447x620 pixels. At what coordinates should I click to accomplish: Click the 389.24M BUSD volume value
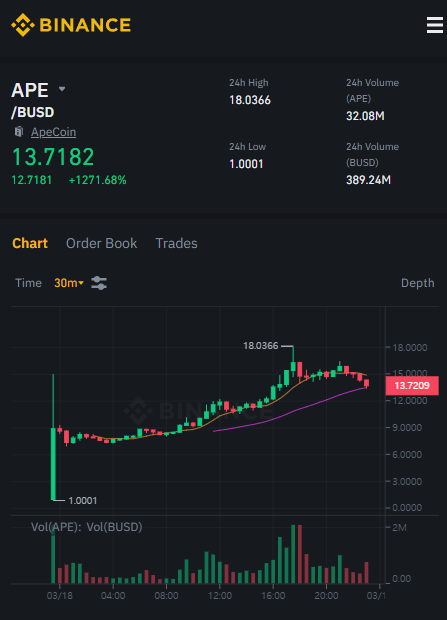coord(368,180)
